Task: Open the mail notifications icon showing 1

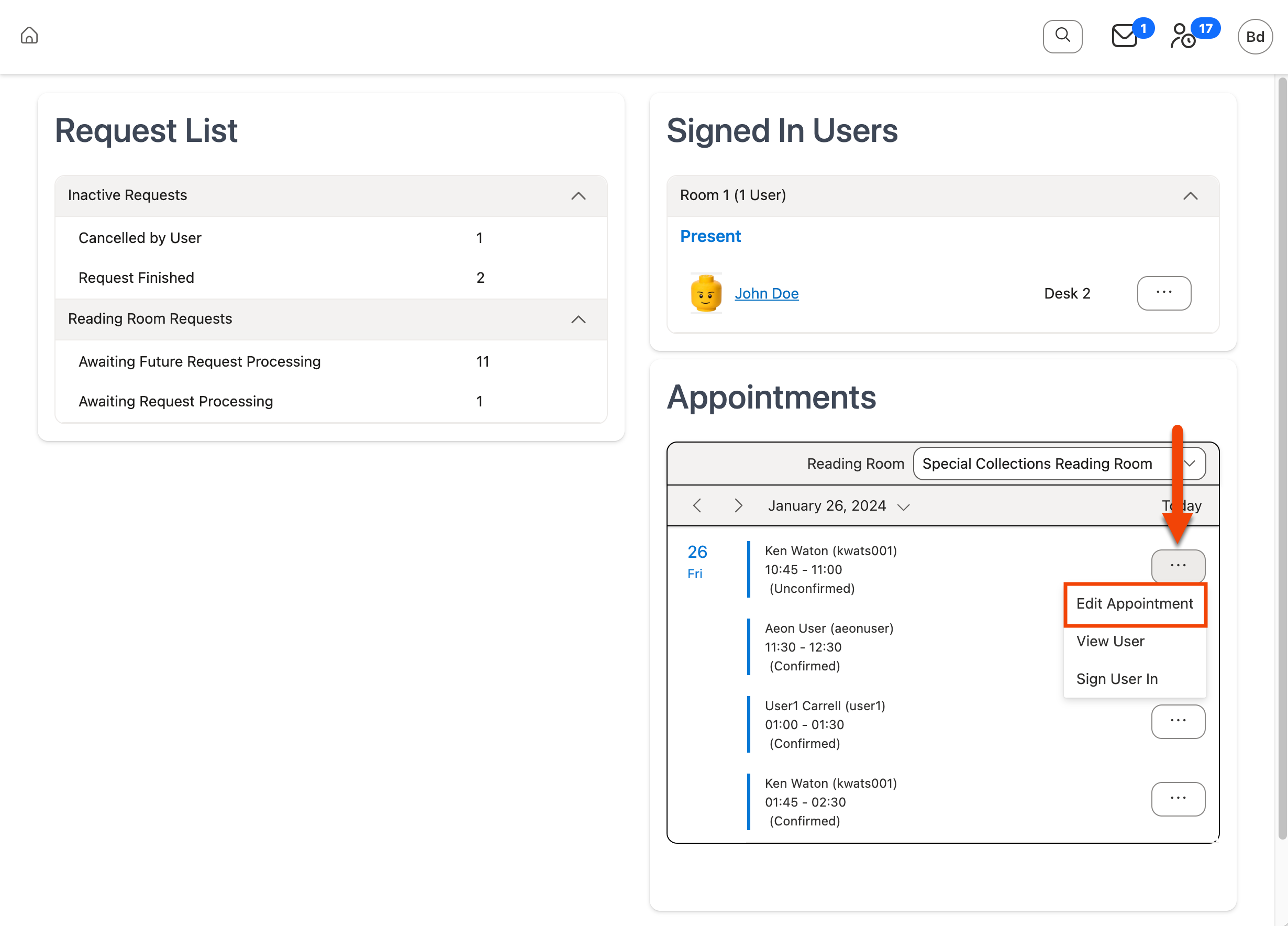Action: [x=1124, y=36]
